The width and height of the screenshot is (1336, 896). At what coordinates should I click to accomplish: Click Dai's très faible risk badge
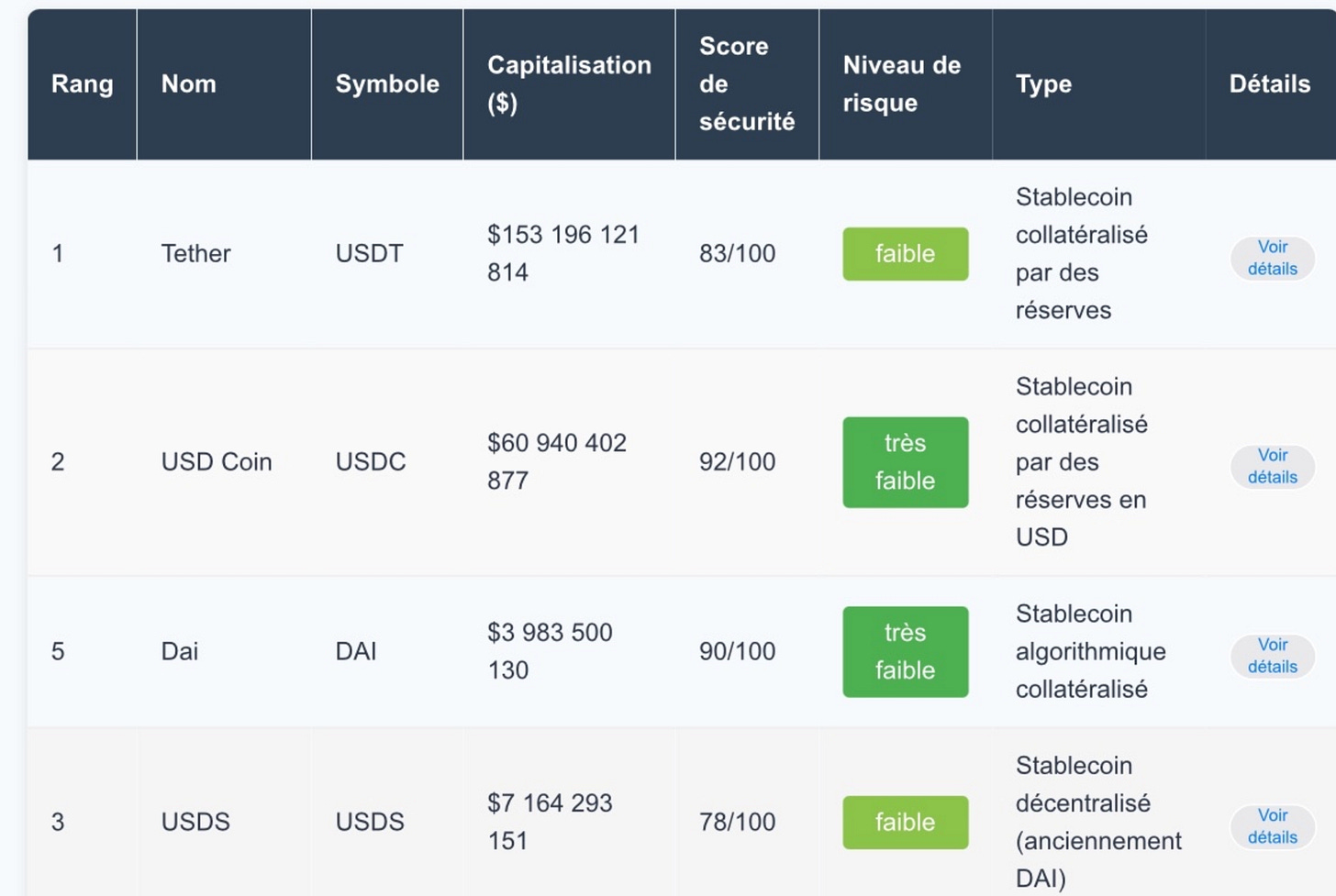tap(905, 652)
